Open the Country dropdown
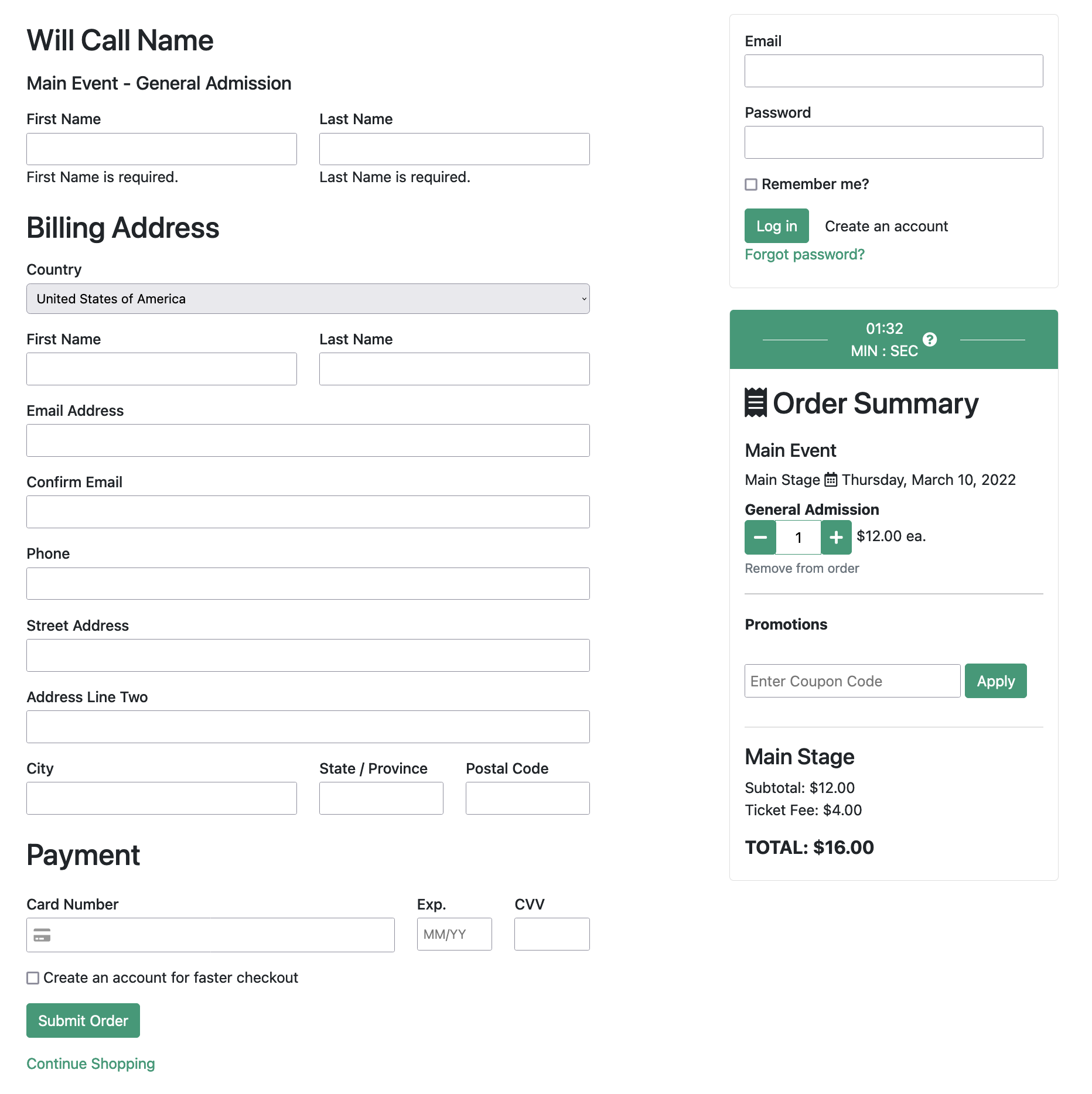1092x1094 pixels. coord(308,299)
